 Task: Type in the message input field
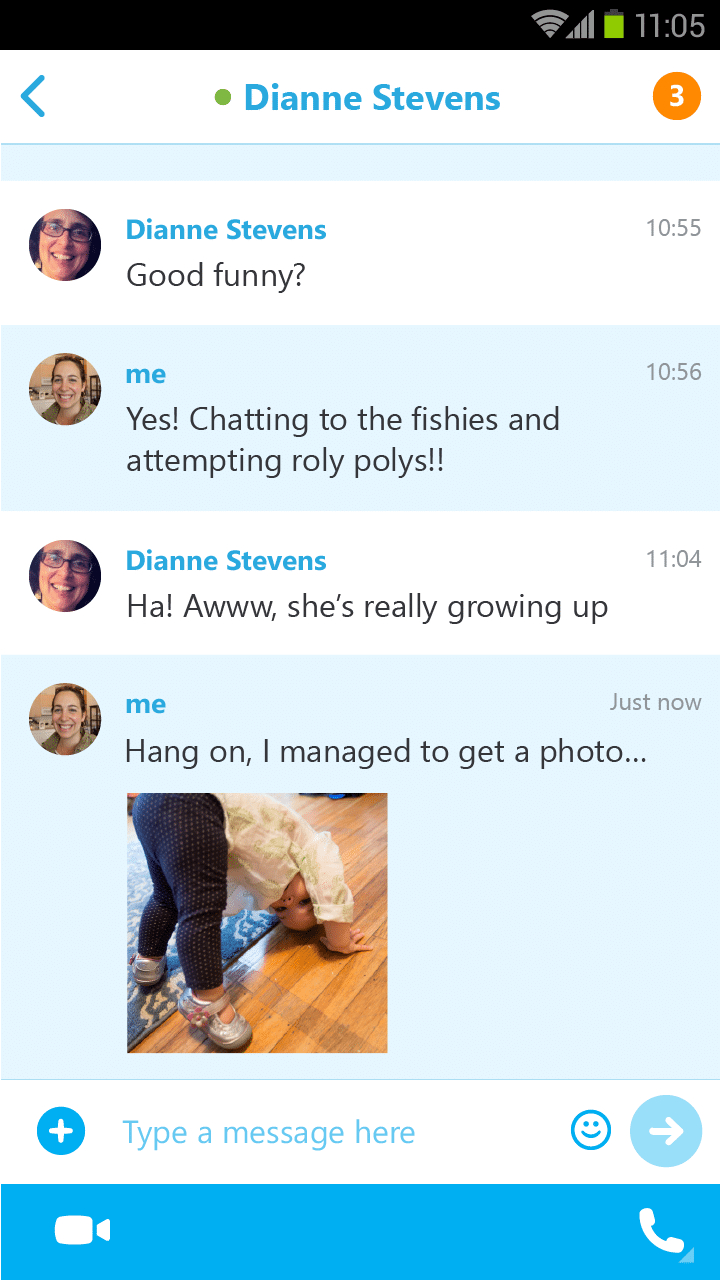coord(330,1133)
